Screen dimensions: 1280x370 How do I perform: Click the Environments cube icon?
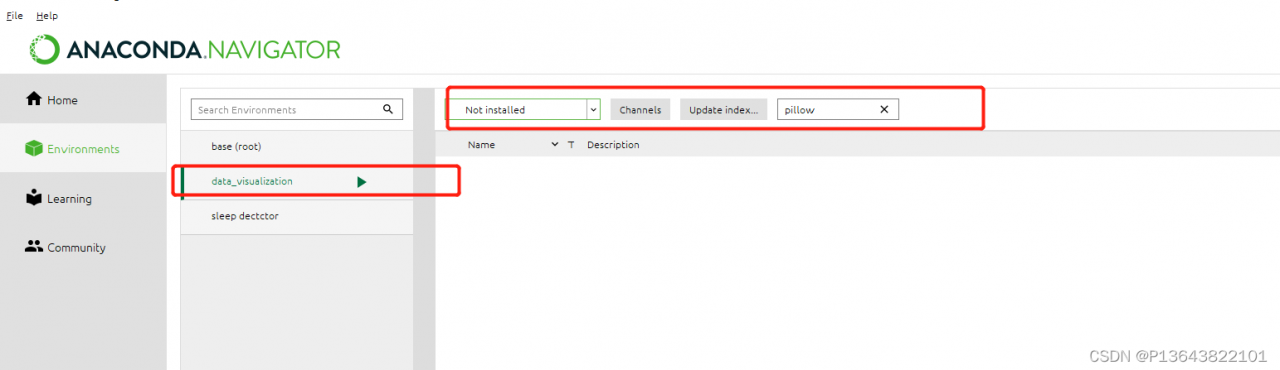pyautogui.click(x=34, y=148)
